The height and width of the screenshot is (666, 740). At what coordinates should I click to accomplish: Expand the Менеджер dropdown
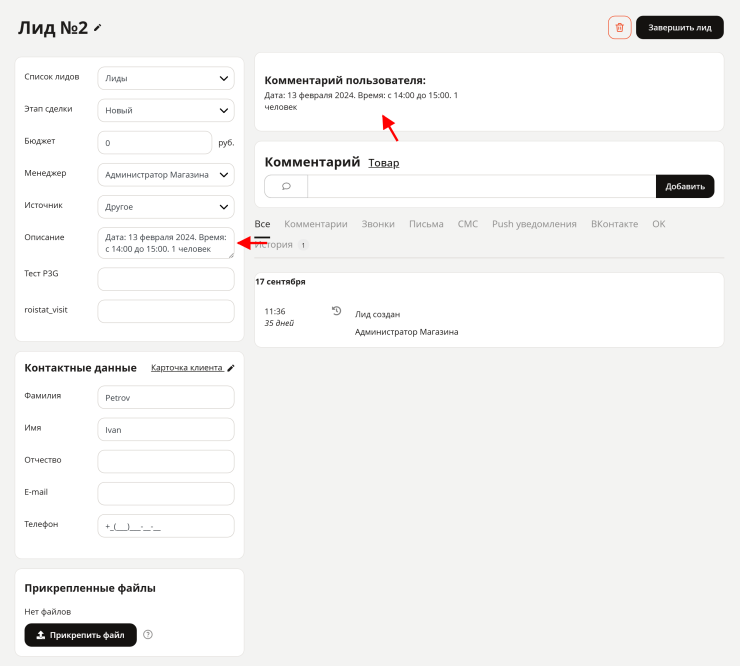coord(166,175)
